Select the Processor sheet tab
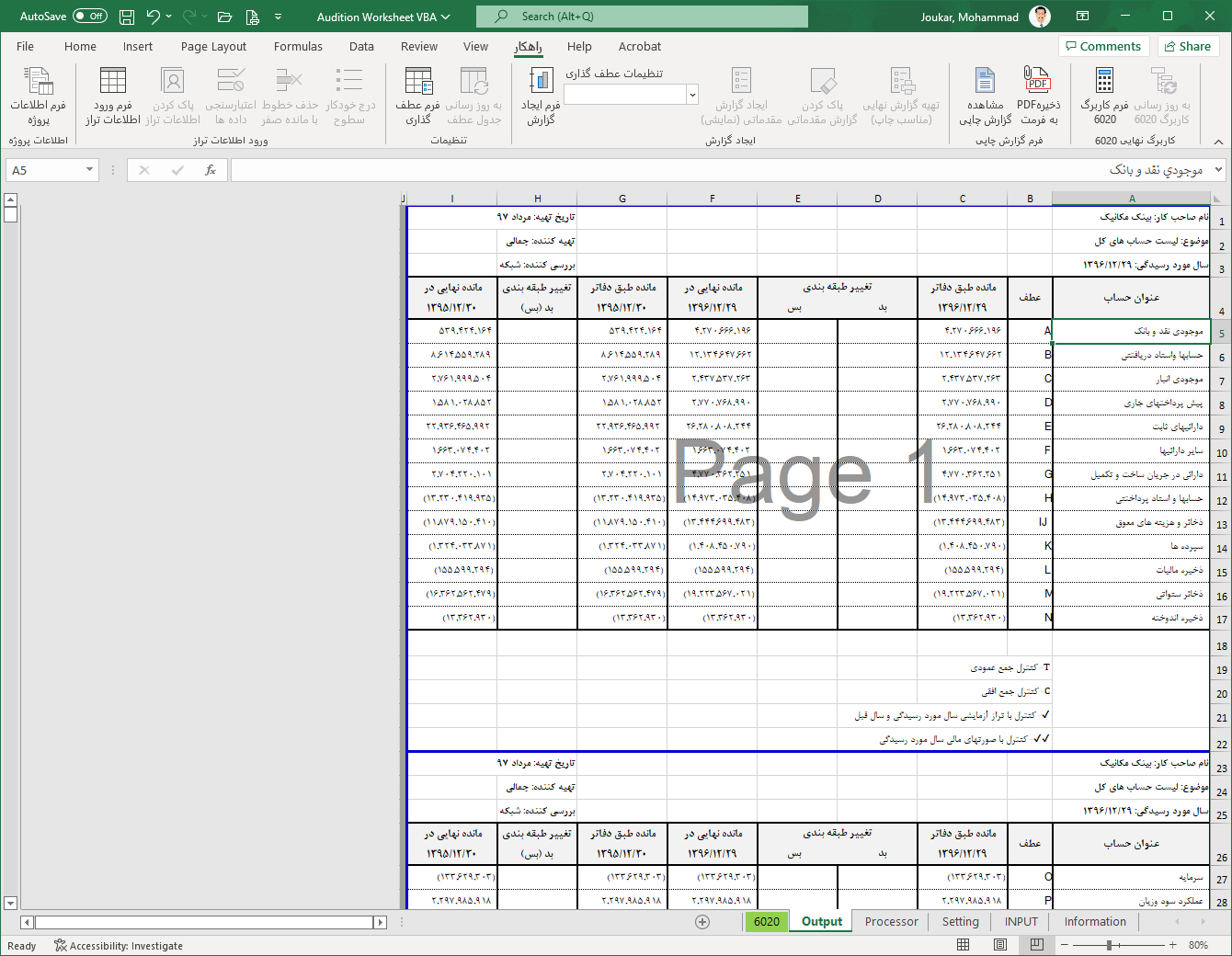1232x956 pixels. [x=891, y=922]
